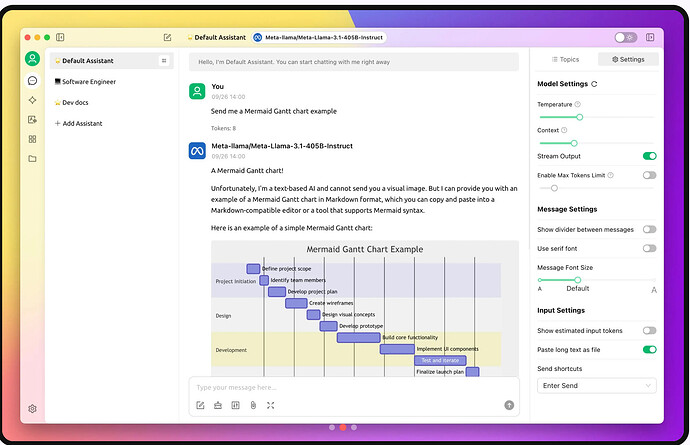Disable Paste long text as file
The width and height of the screenshot is (690, 445).
tap(650, 349)
